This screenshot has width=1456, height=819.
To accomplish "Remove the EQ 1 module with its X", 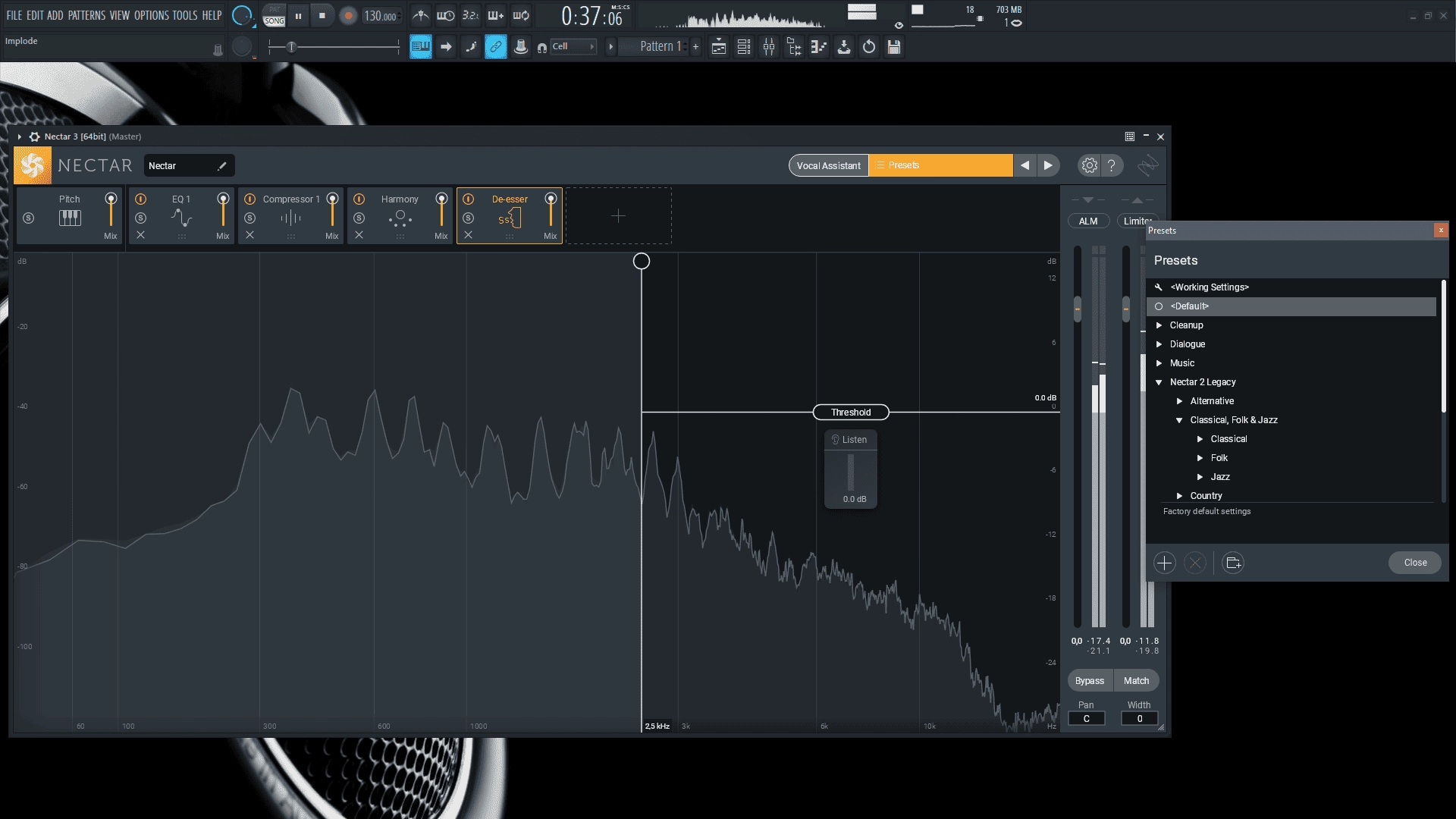I will [x=140, y=235].
